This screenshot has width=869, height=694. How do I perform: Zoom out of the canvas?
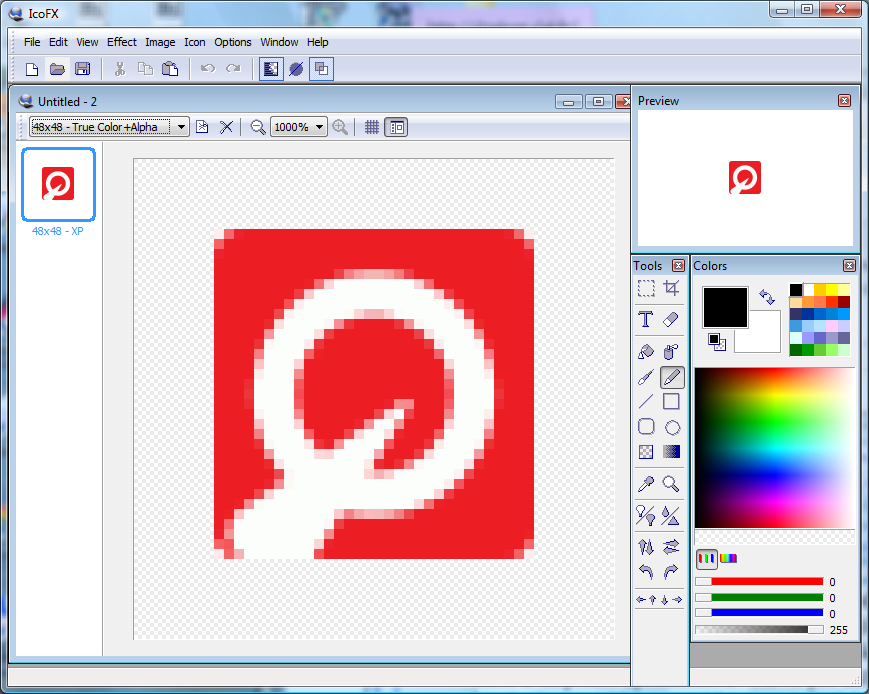[258, 127]
